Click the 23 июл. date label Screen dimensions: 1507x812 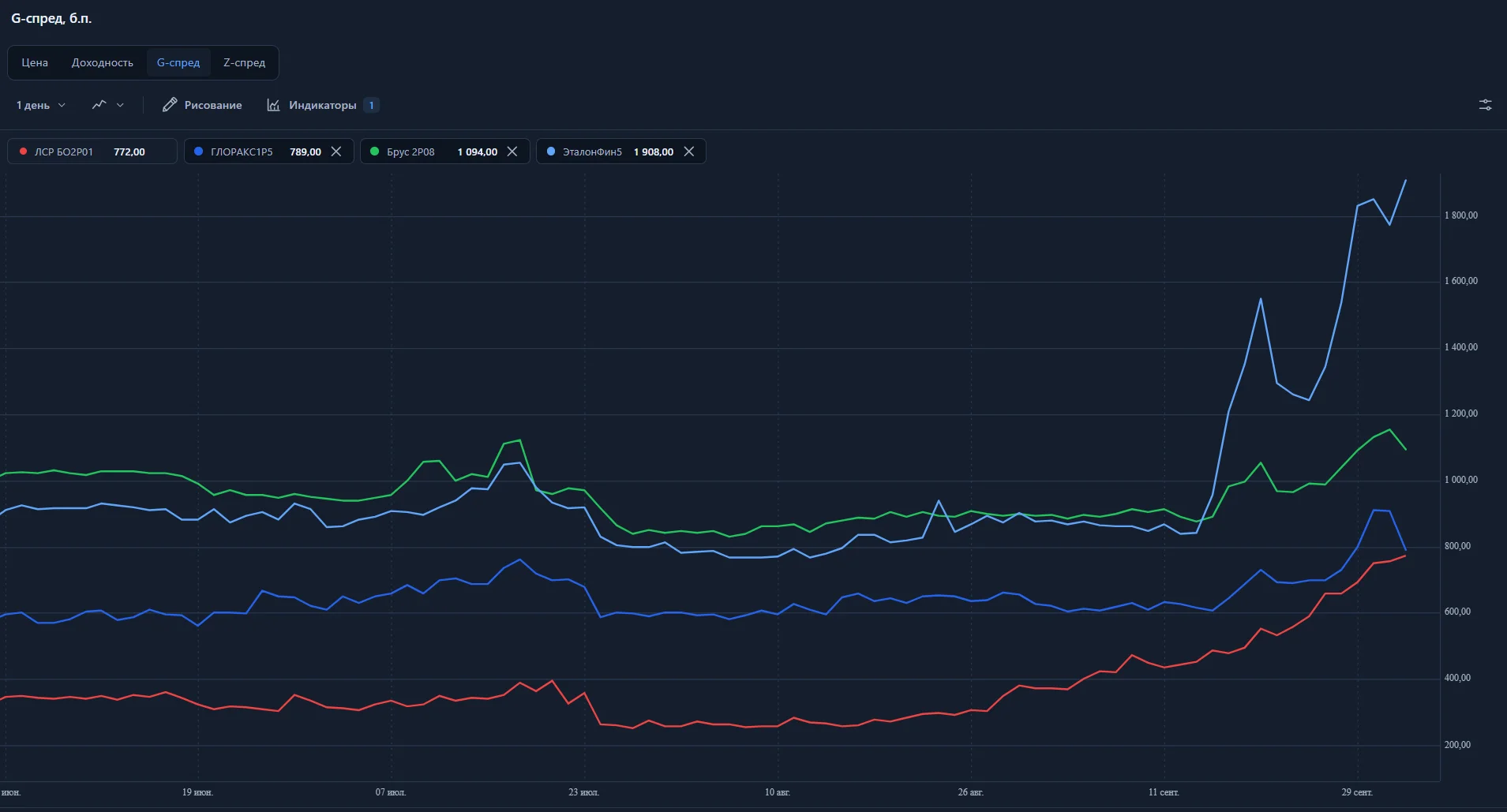pyautogui.click(x=583, y=792)
